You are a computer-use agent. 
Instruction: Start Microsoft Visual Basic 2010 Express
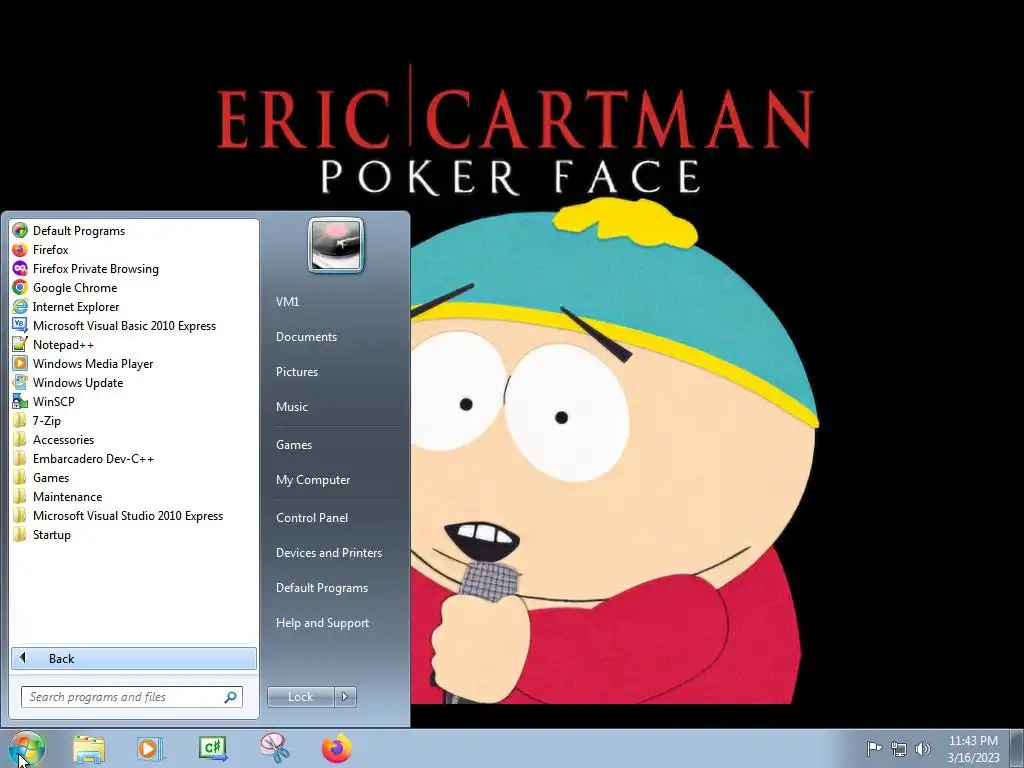click(134, 325)
